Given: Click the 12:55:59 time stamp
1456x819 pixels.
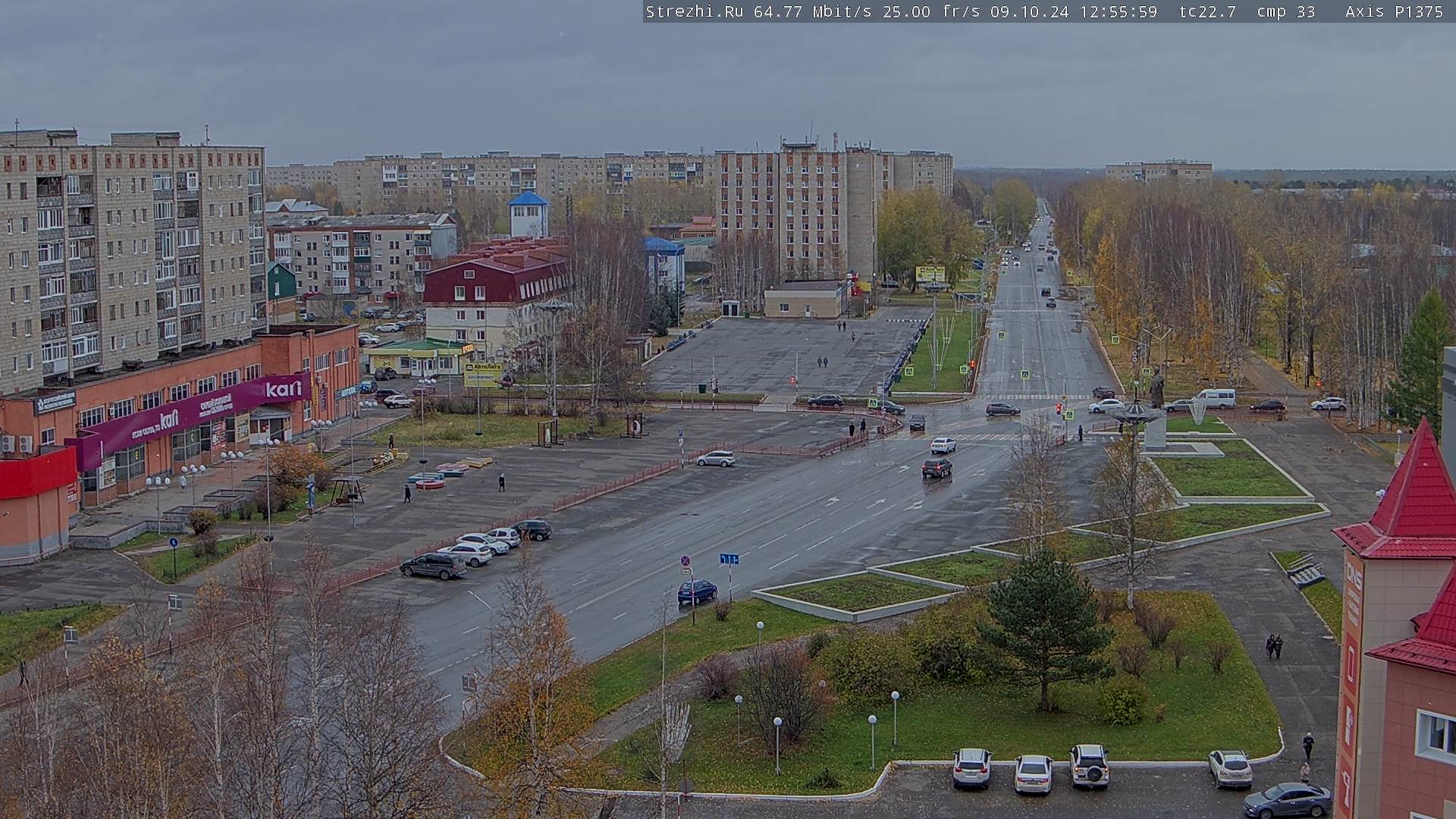Looking at the screenshot, I should click(1119, 11).
